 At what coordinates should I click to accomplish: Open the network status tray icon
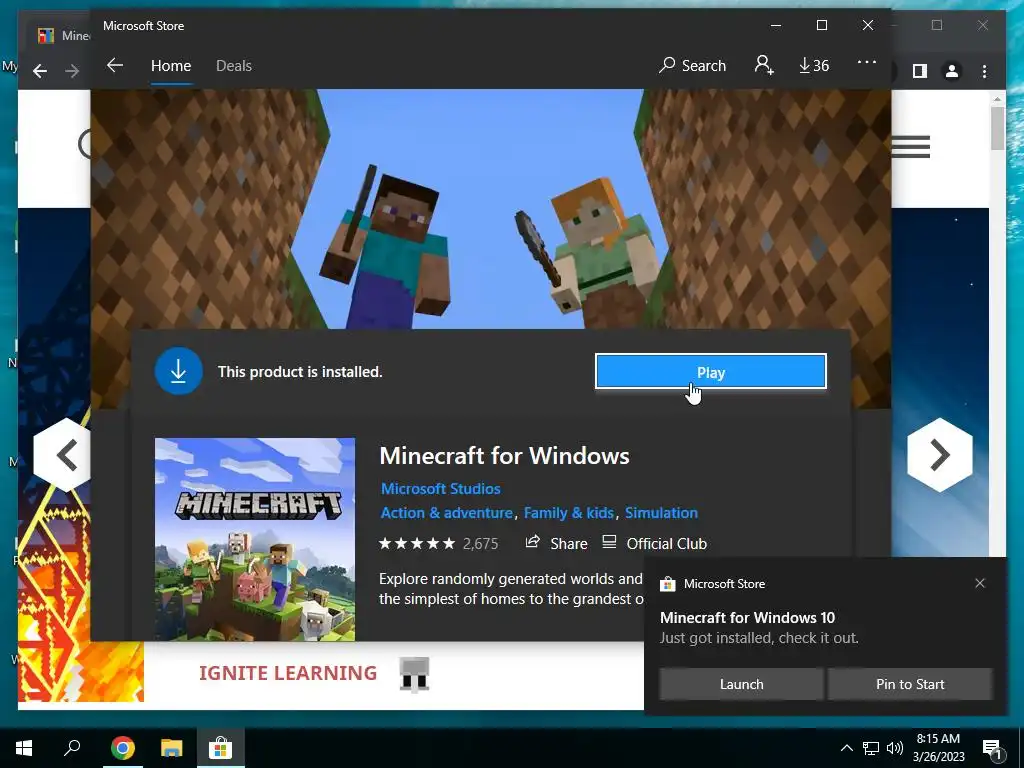pos(871,748)
